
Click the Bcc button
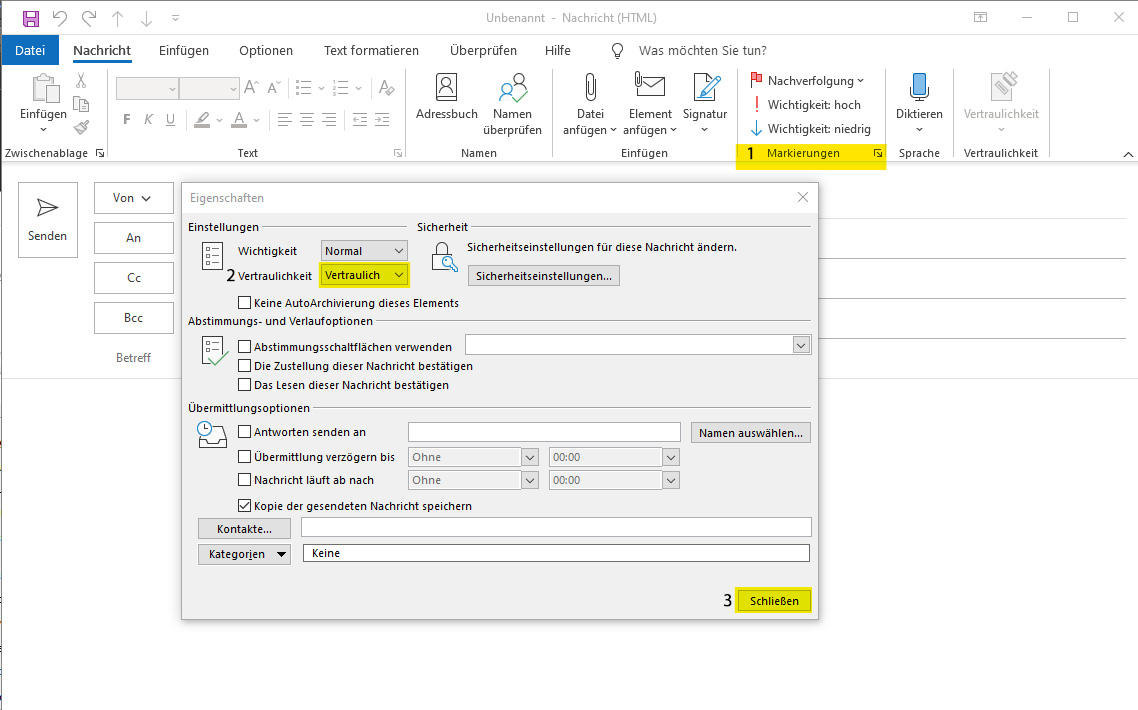[134, 317]
